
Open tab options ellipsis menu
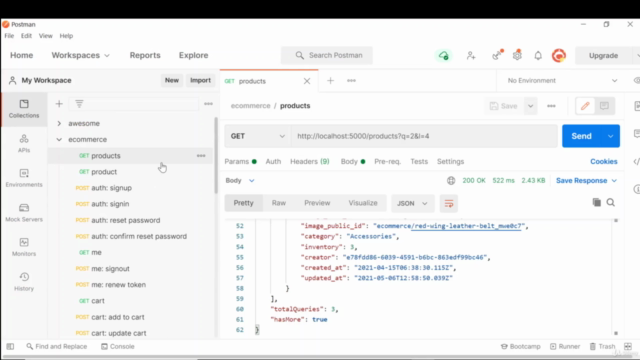pos(351,80)
